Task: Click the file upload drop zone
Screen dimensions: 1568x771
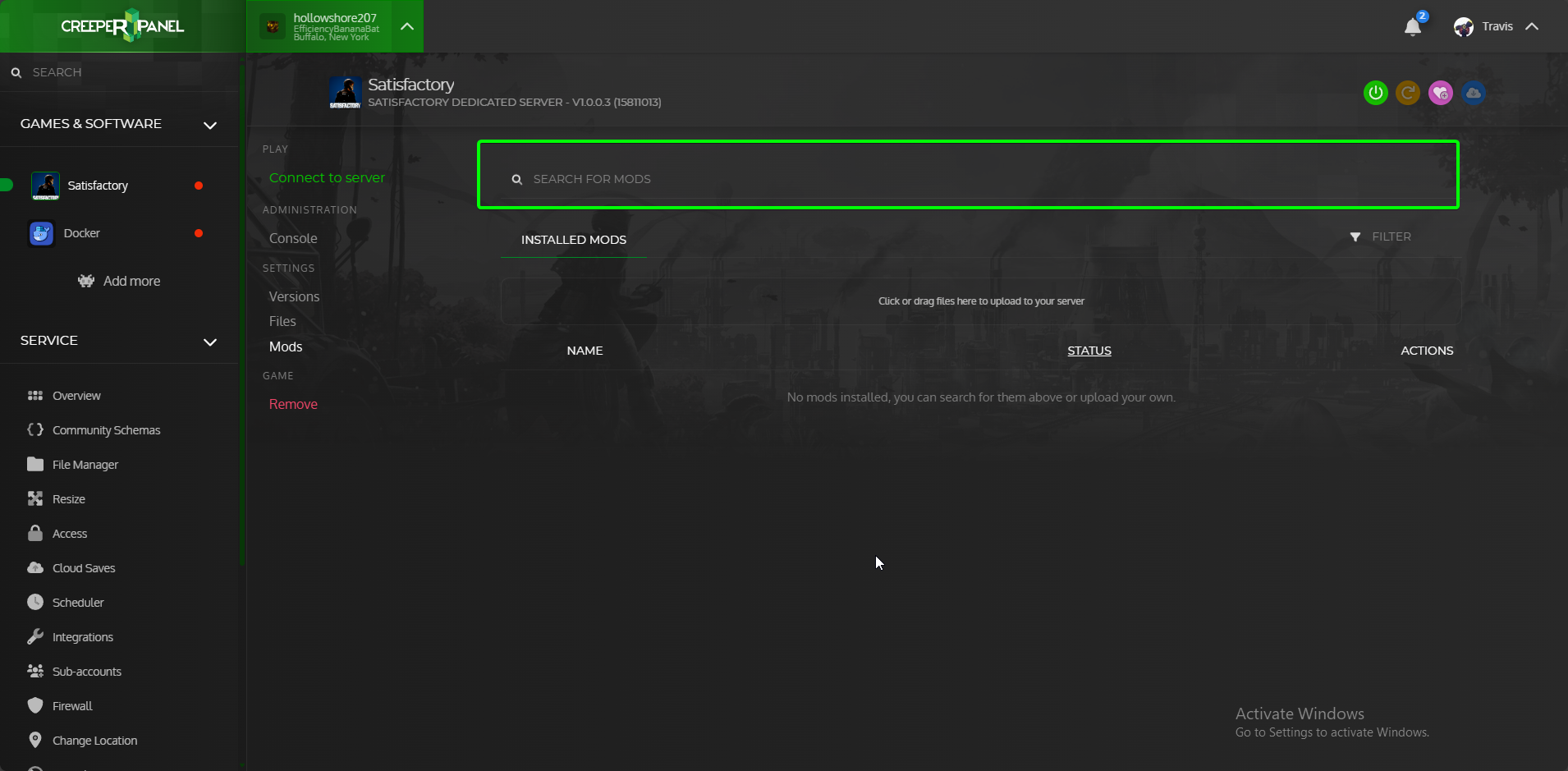Action: [980, 301]
